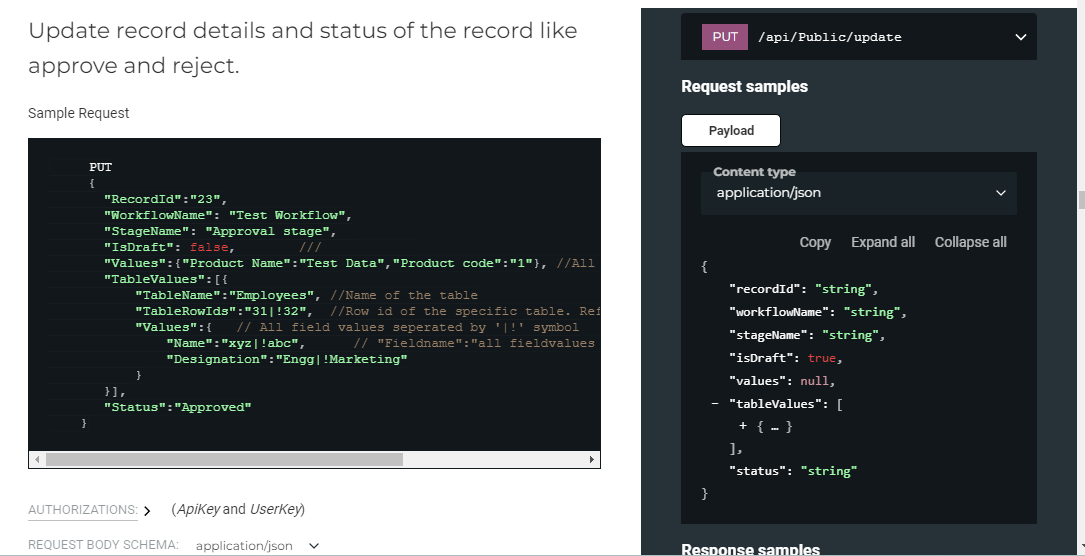Click the Response samples heading
Screen dimensions: 1085x556
coord(750,549)
